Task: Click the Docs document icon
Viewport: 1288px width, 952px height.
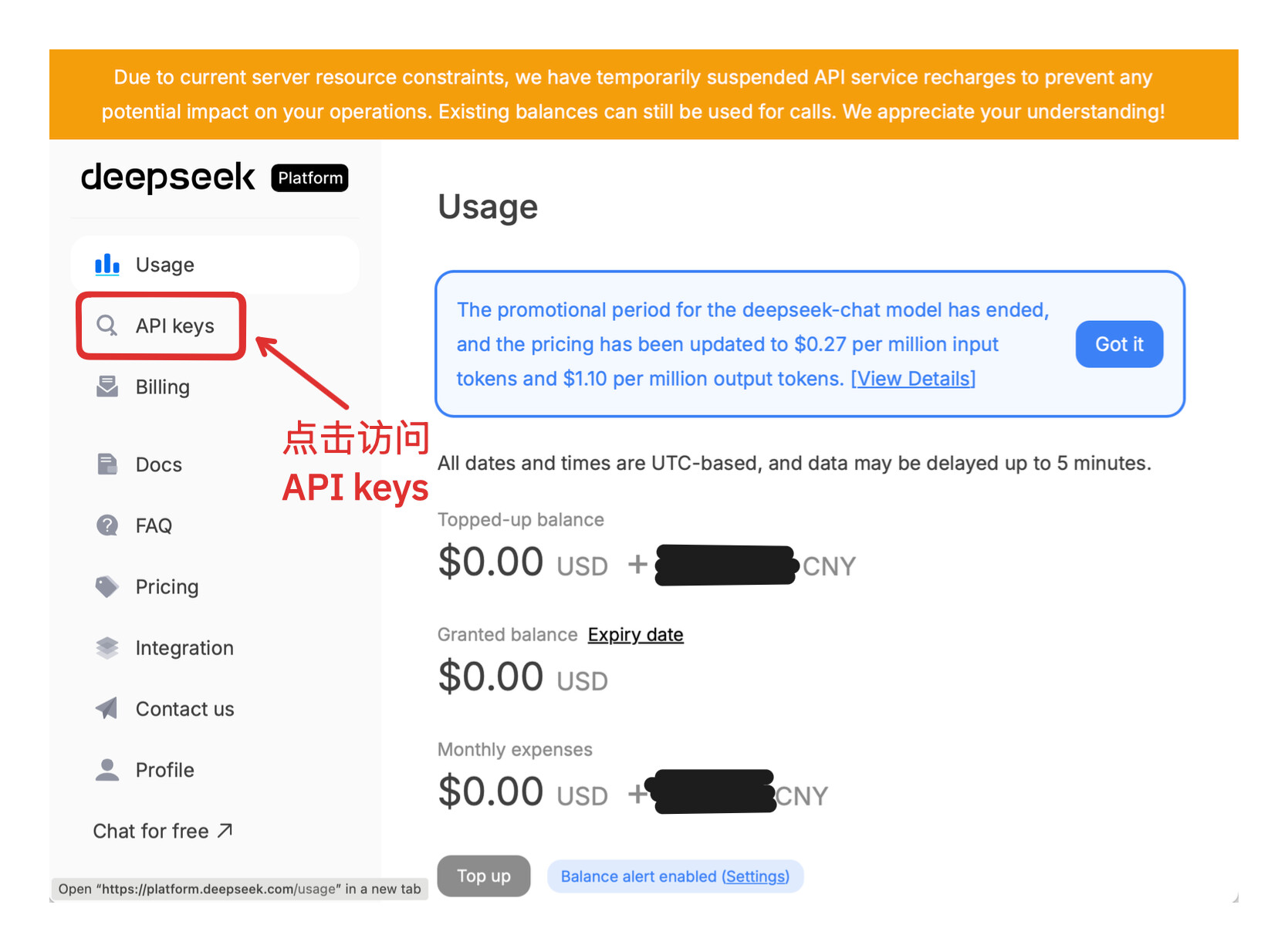Action: pyautogui.click(x=107, y=464)
